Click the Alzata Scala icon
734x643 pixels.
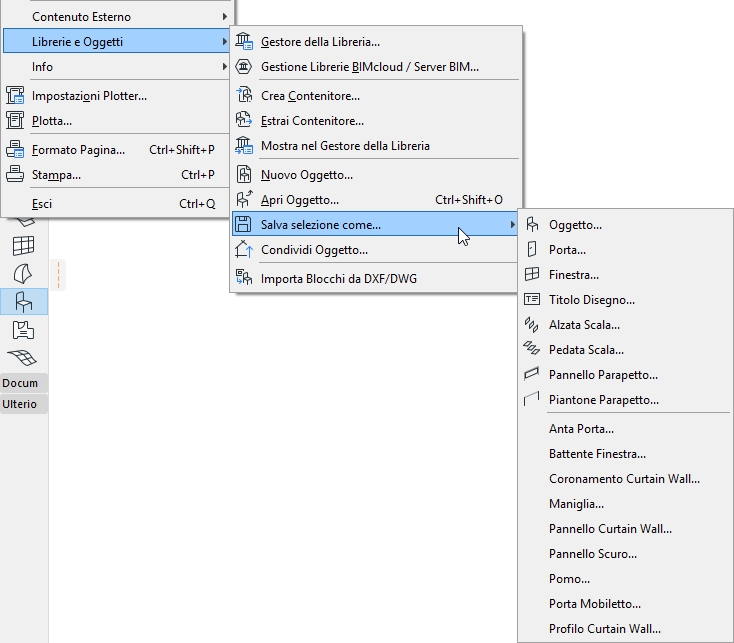click(x=532, y=324)
